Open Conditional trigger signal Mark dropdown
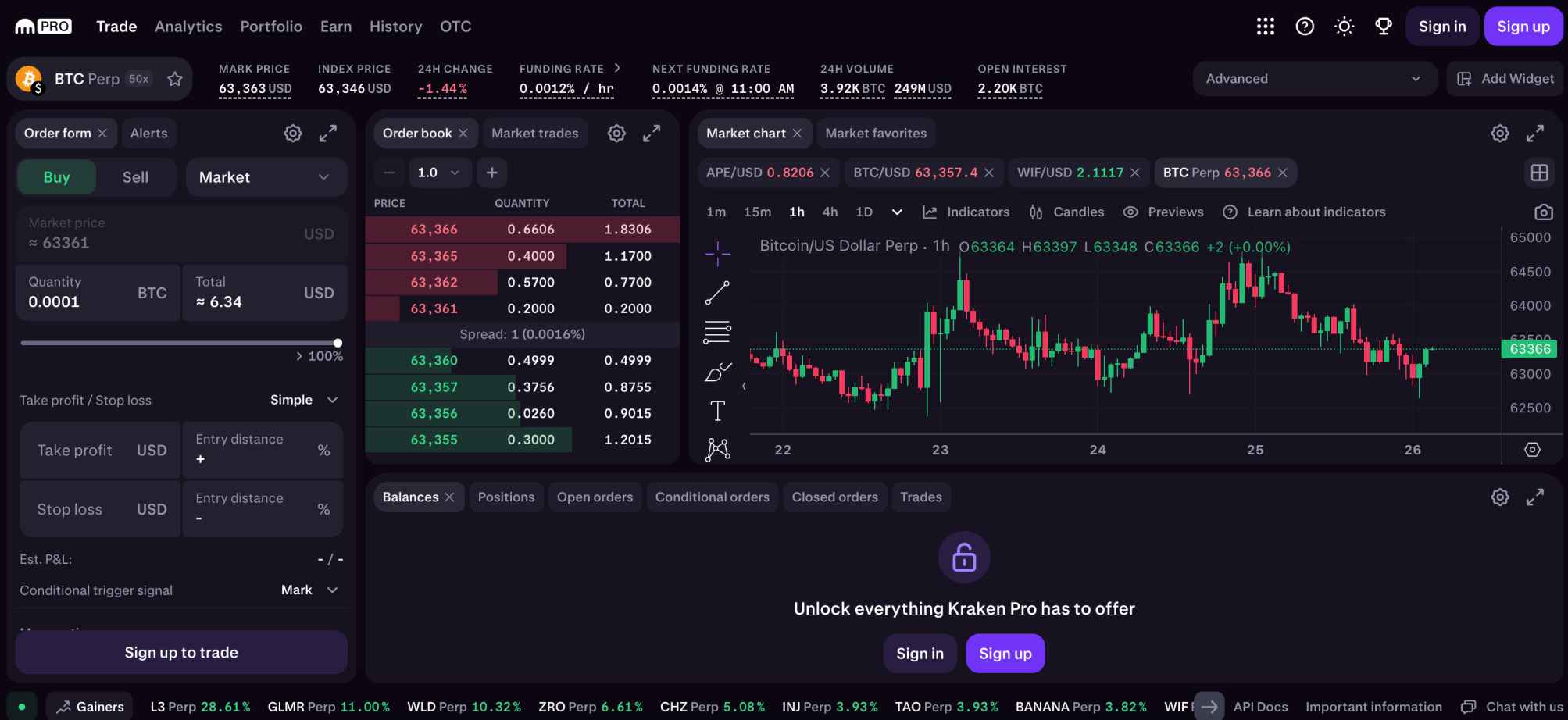The image size is (1568, 720). (310, 590)
